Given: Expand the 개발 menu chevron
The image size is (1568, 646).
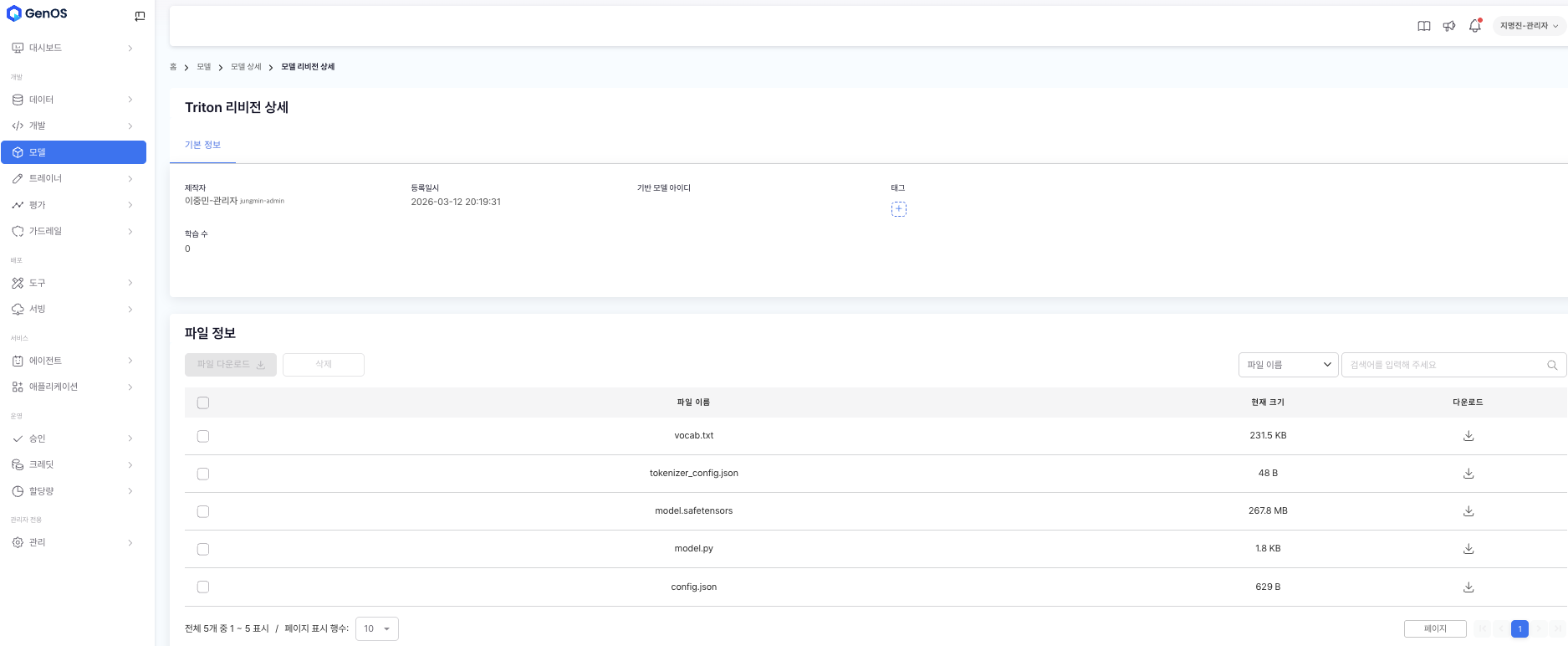Looking at the screenshot, I should [130, 126].
